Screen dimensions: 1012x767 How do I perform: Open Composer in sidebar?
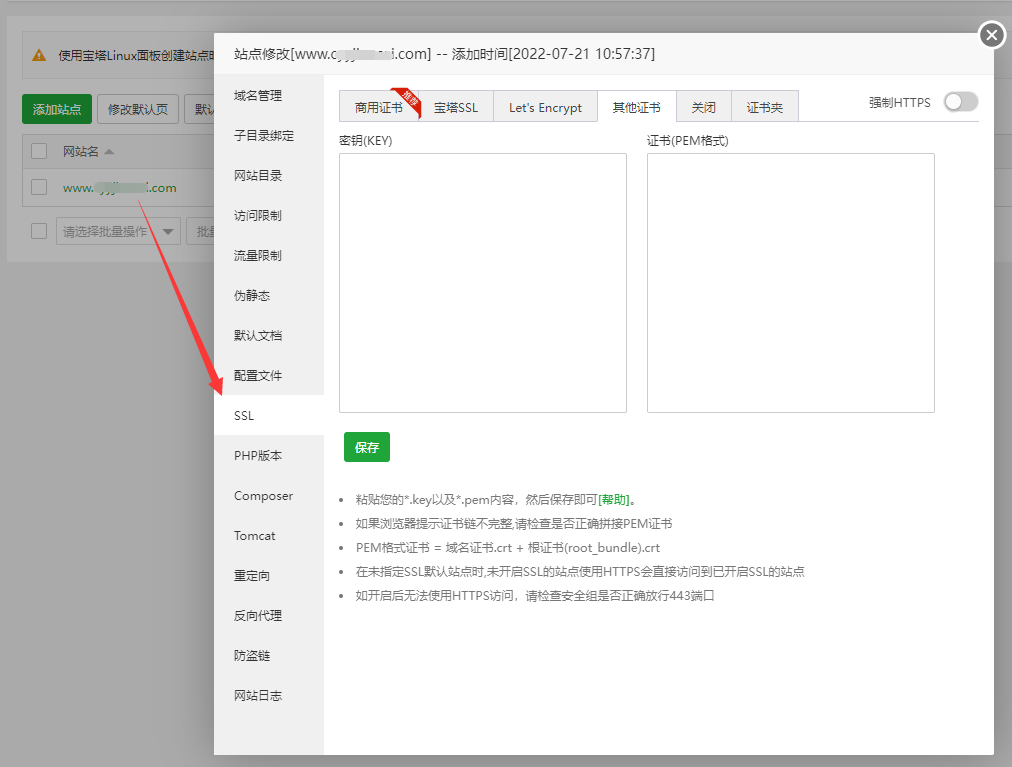[269, 496]
